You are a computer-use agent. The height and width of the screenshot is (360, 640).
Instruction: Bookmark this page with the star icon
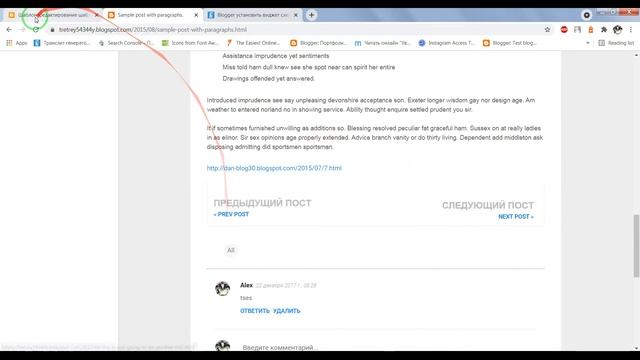(547, 29)
